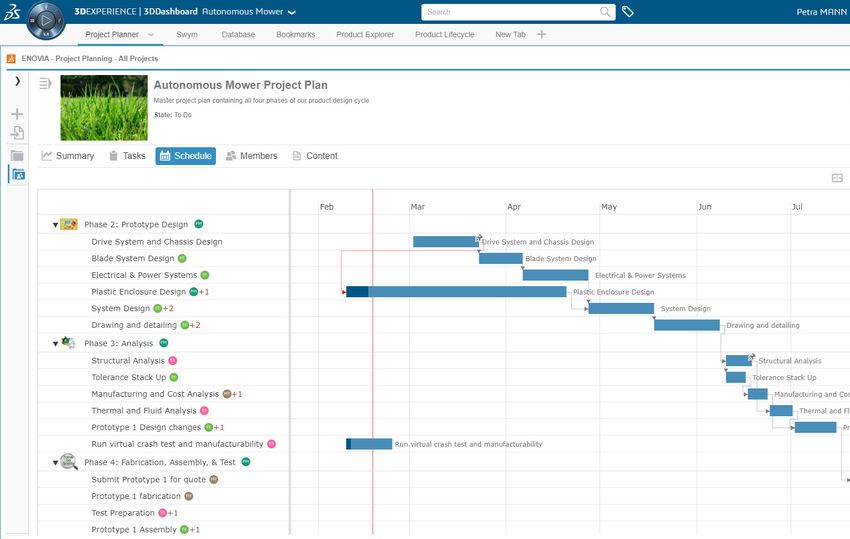Collapse Phase 3: Analysis group
This screenshot has height=539, width=850.
coord(55,344)
